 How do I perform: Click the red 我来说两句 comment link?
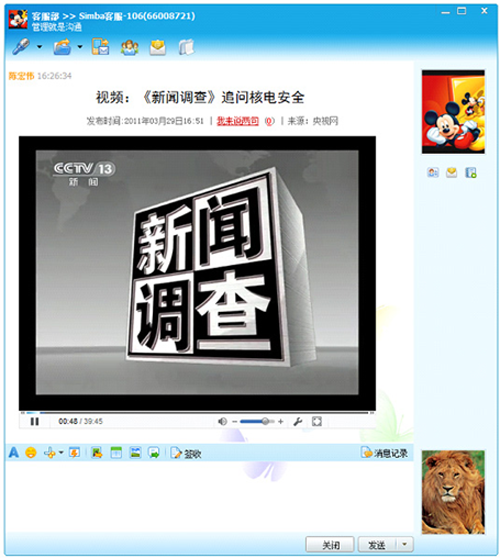(238, 121)
